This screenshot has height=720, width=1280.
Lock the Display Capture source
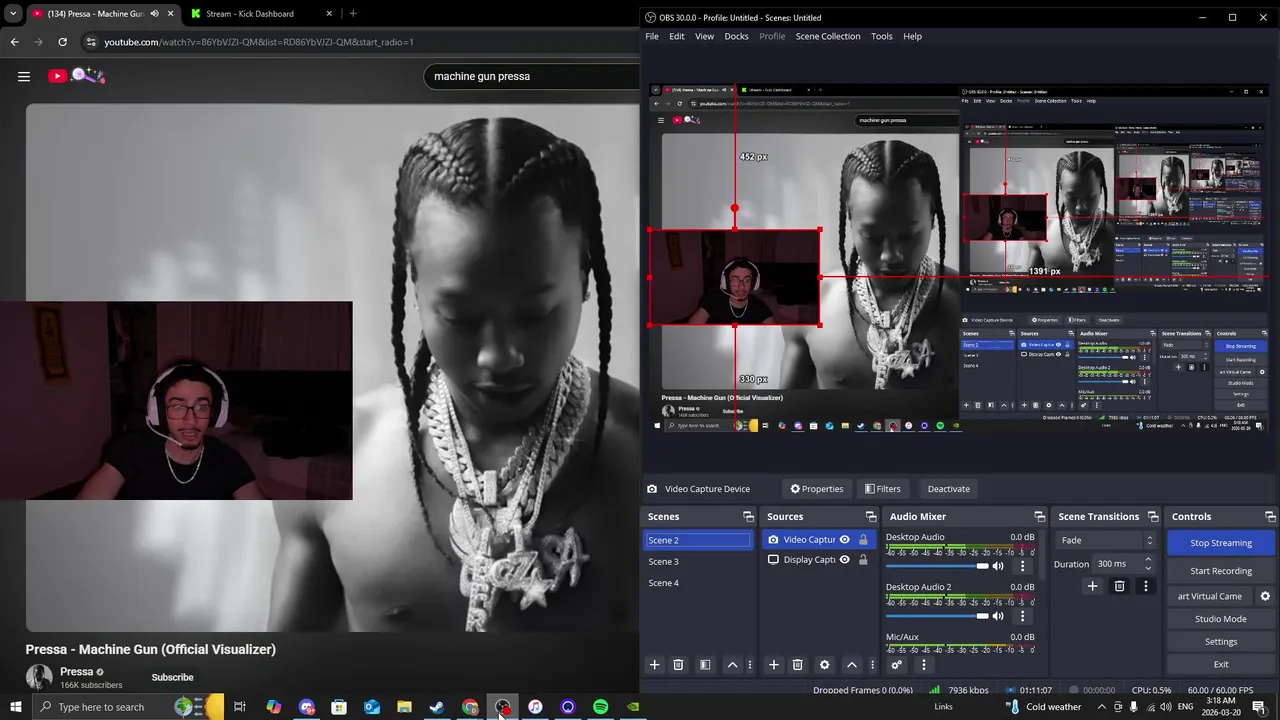pyautogui.click(x=863, y=560)
